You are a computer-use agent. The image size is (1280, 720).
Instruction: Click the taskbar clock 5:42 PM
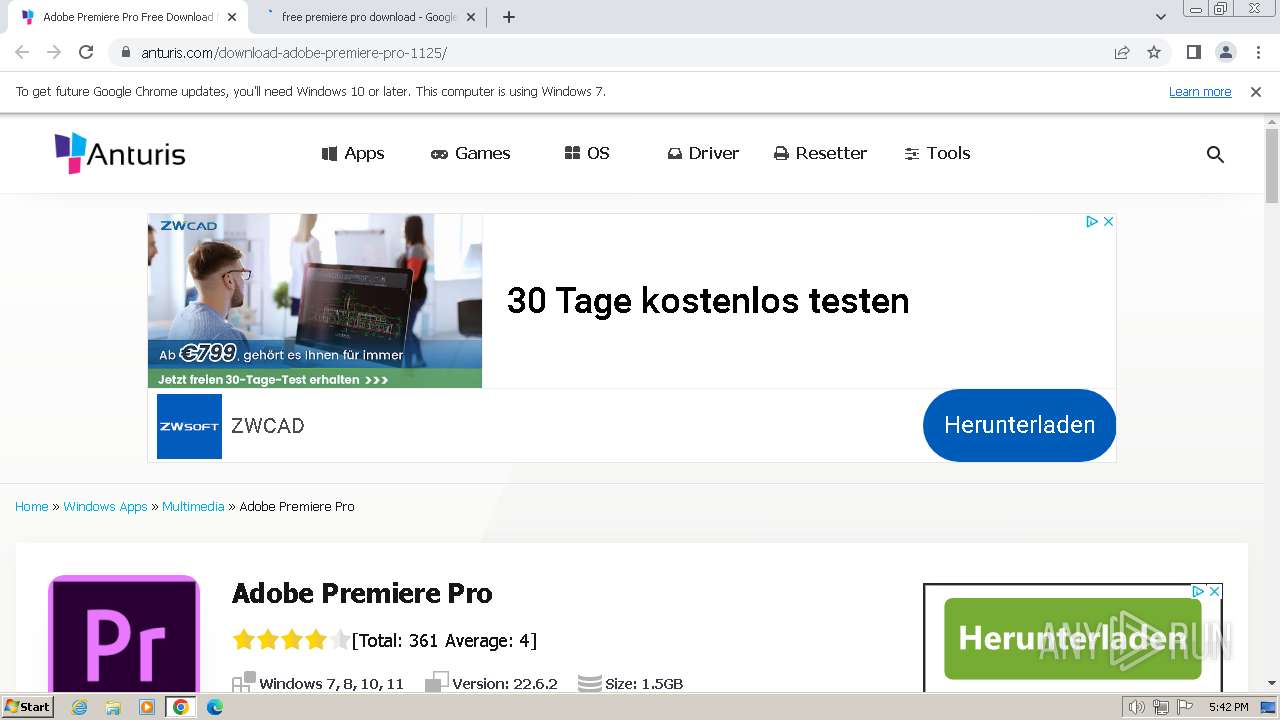pyautogui.click(x=1228, y=707)
